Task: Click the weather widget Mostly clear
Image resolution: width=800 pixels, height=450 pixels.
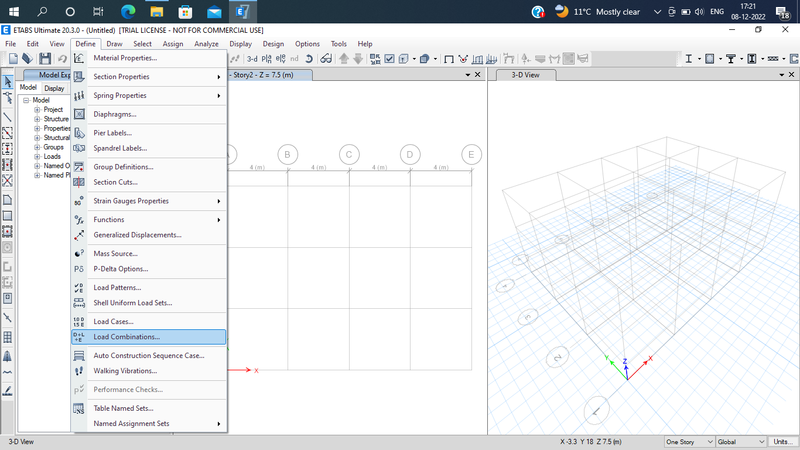Action: pos(597,11)
